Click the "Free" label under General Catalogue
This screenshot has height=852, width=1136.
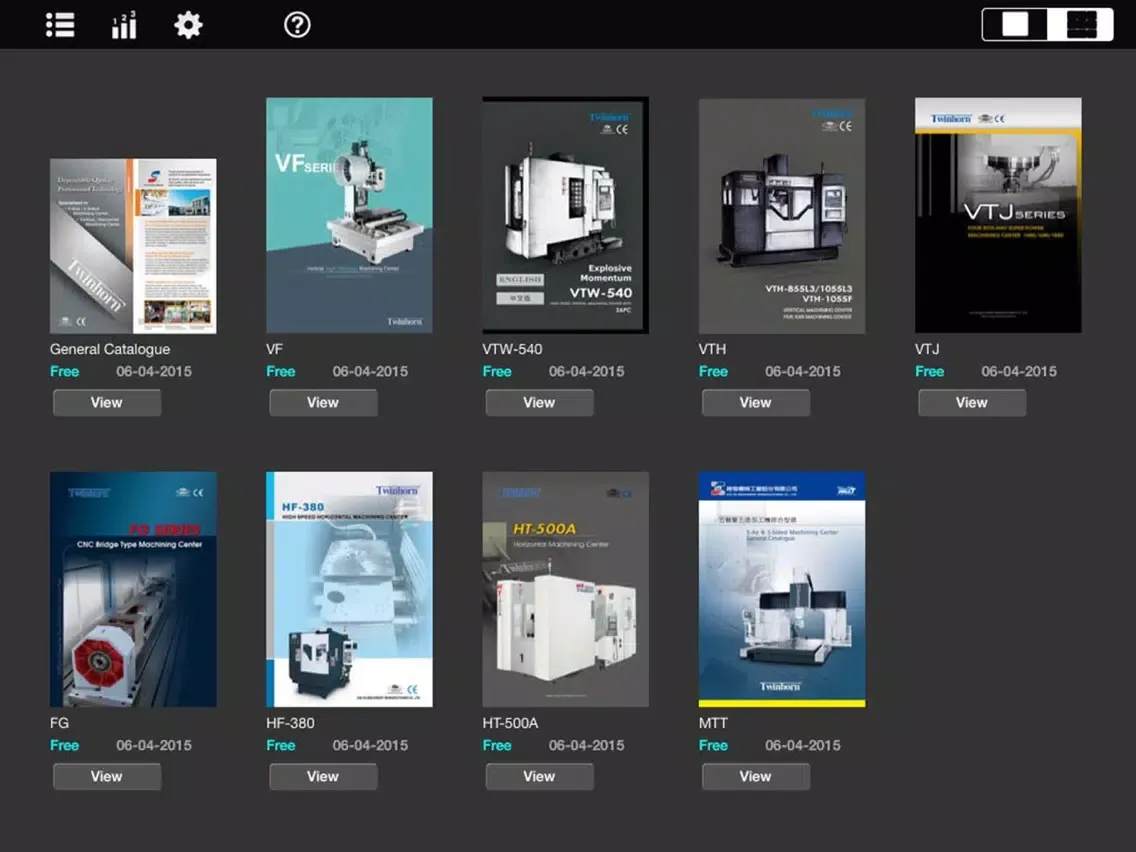[x=64, y=372]
